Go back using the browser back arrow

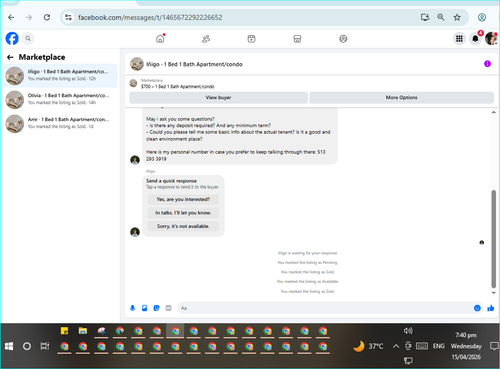[11, 17]
